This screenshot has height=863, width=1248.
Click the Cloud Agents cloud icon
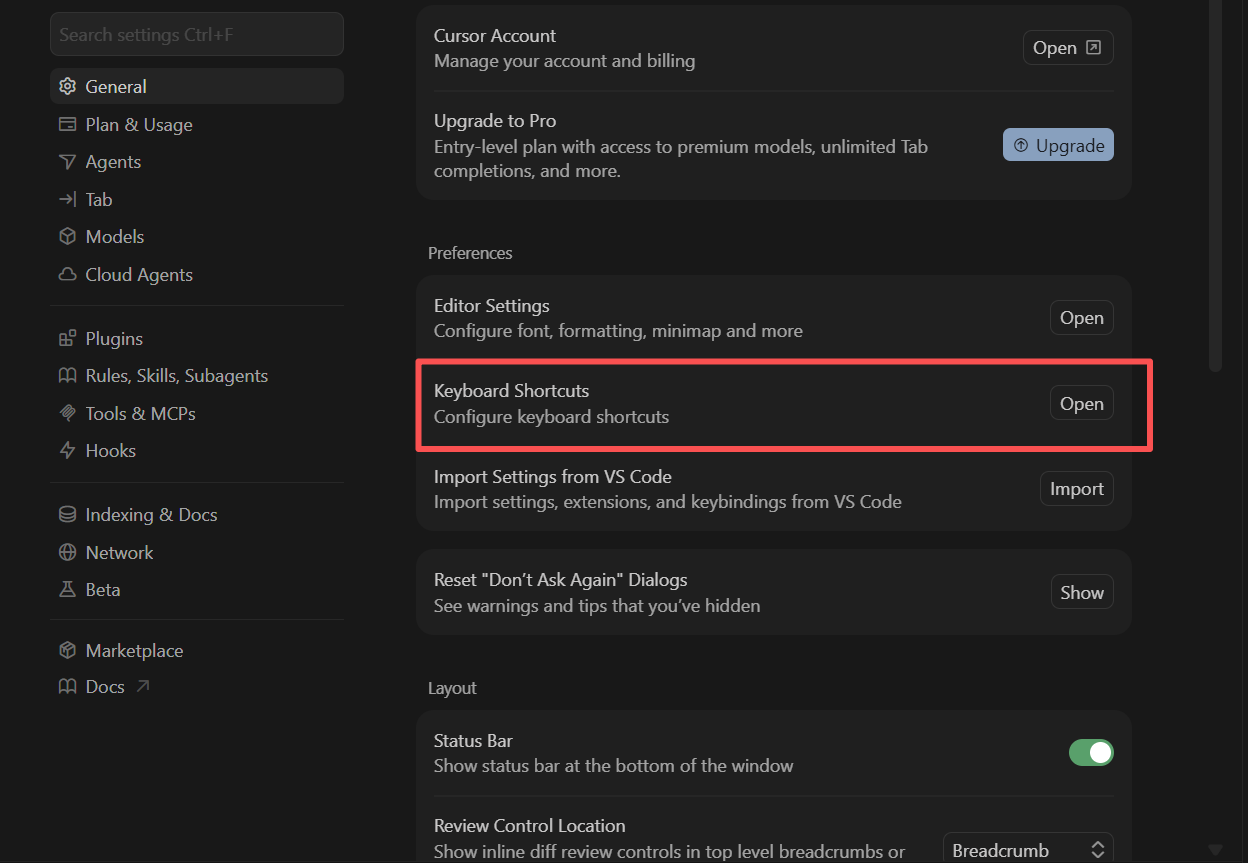67,274
